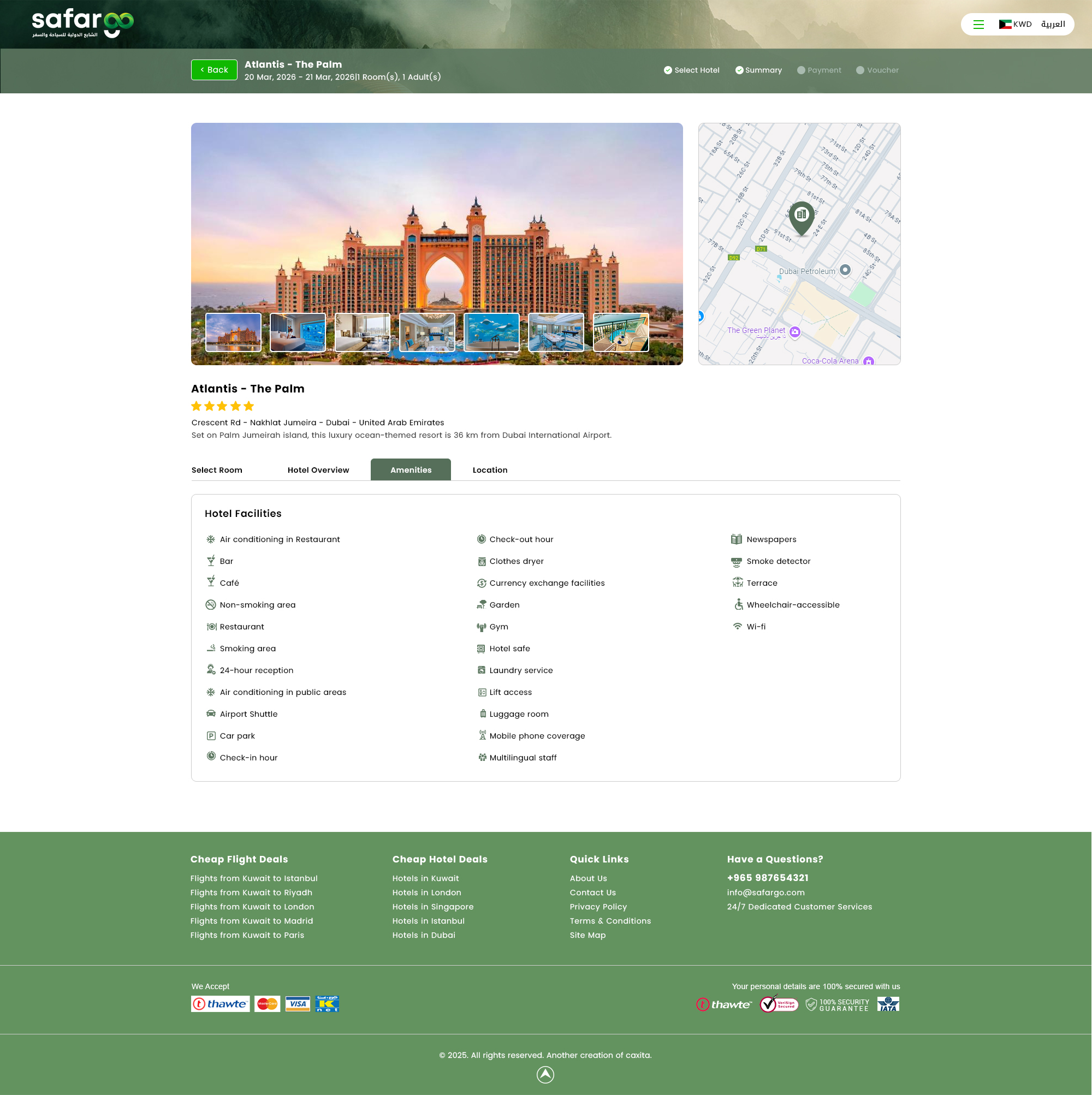Click the green Back button

(213, 70)
